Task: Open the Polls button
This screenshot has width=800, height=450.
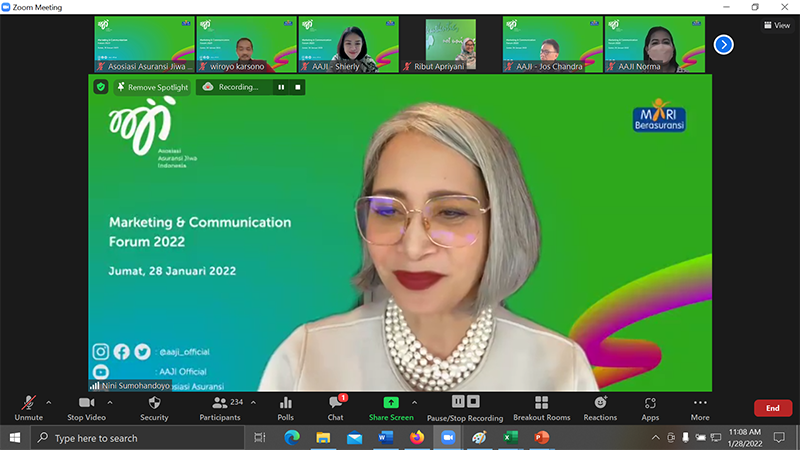Action: [x=286, y=408]
